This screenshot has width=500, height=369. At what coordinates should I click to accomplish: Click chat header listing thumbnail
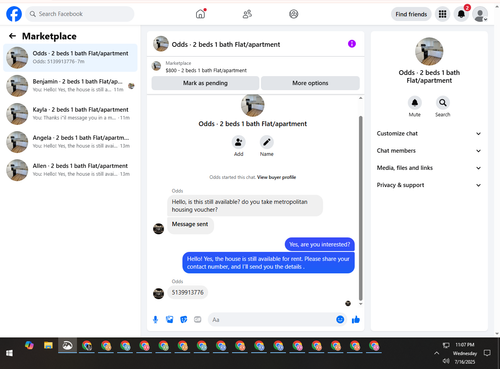(161, 44)
